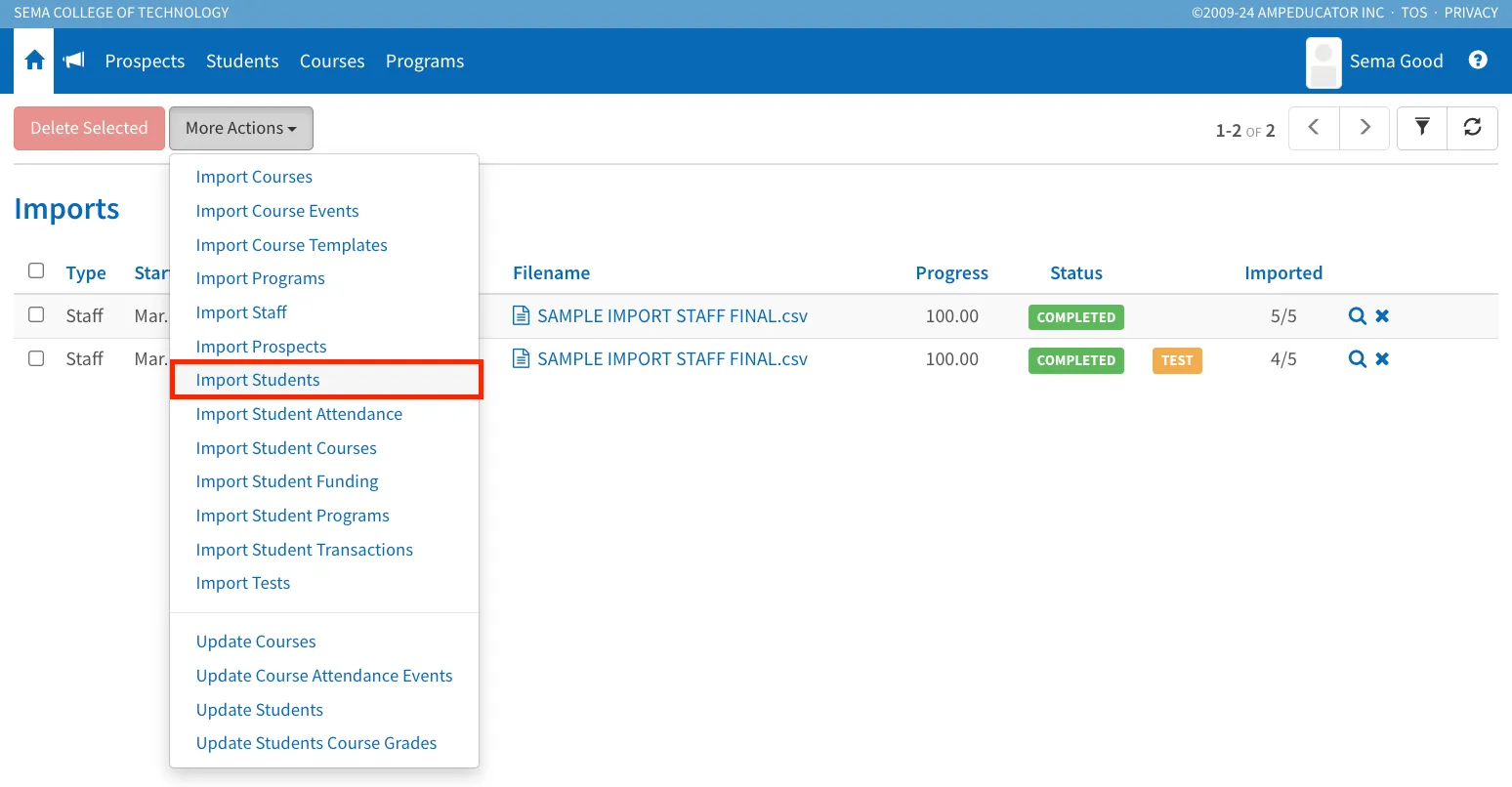Image resolution: width=1512 pixels, height=787 pixels.
Task: Sort by the Status column
Action: tap(1075, 272)
